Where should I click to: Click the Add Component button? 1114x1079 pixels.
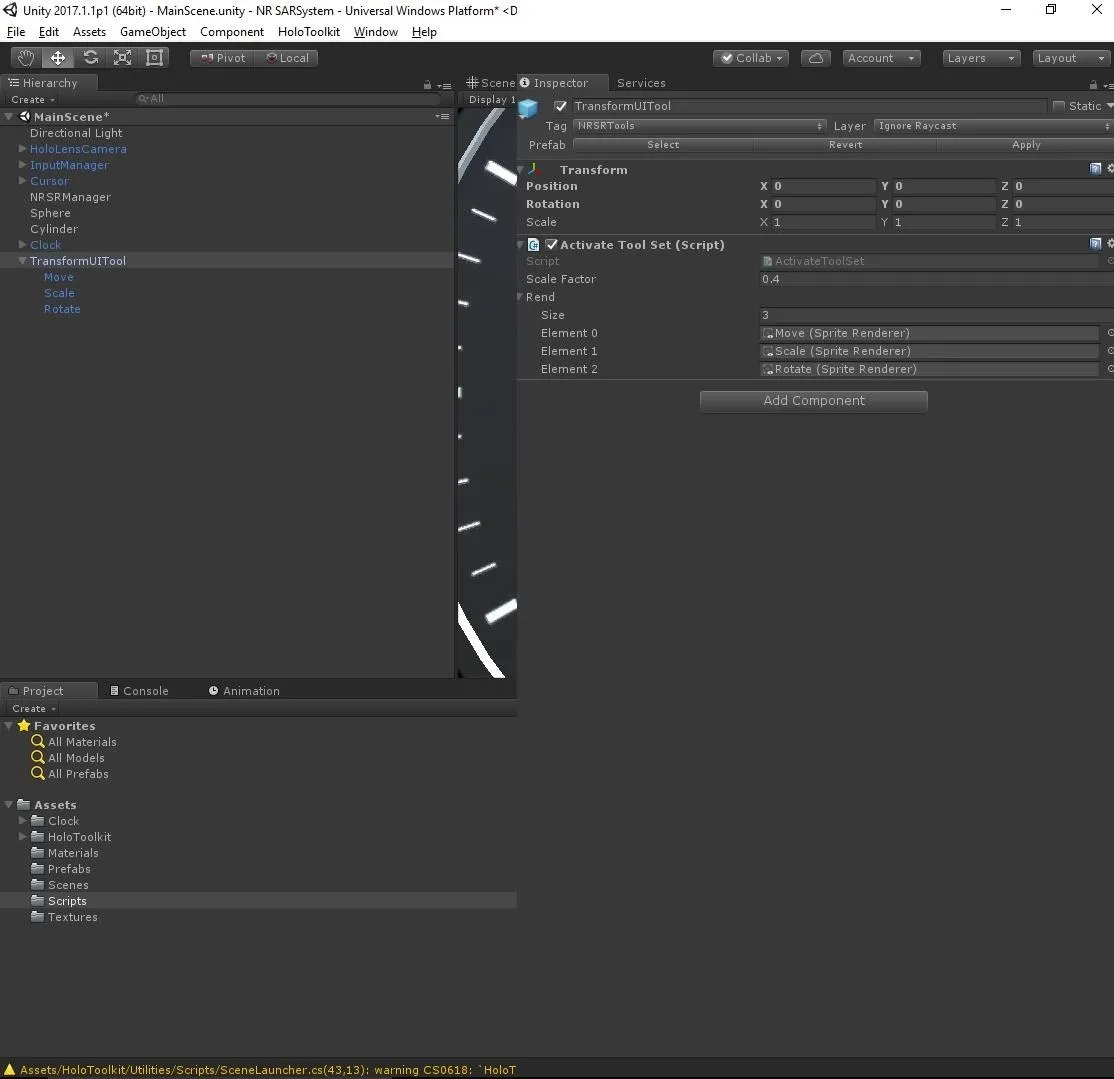[813, 401]
